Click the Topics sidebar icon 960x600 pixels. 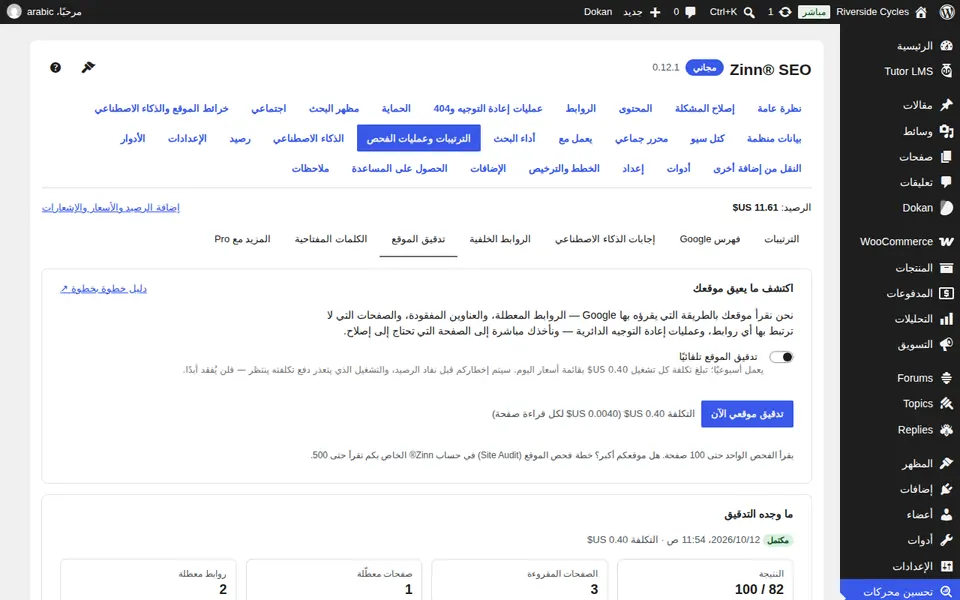click(947, 403)
